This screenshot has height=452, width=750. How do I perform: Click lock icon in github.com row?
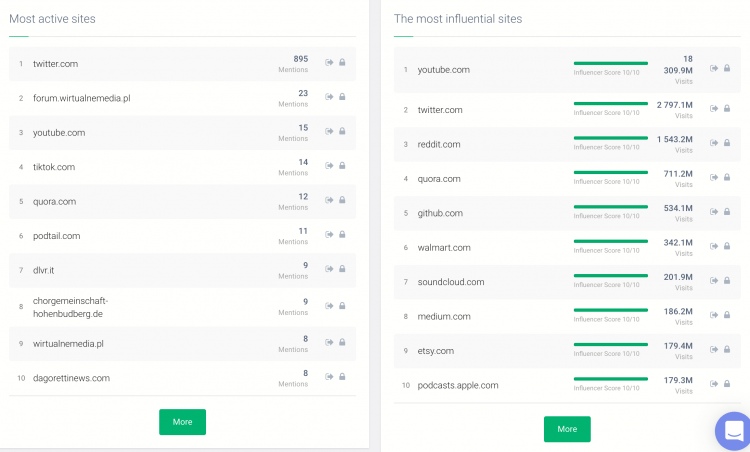click(727, 212)
